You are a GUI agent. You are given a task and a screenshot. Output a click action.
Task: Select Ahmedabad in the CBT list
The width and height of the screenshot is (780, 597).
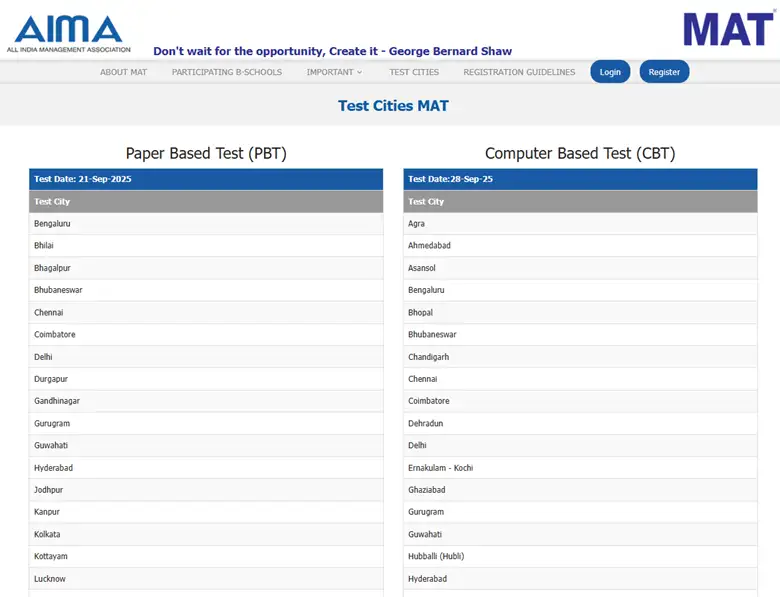tap(580, 246)
